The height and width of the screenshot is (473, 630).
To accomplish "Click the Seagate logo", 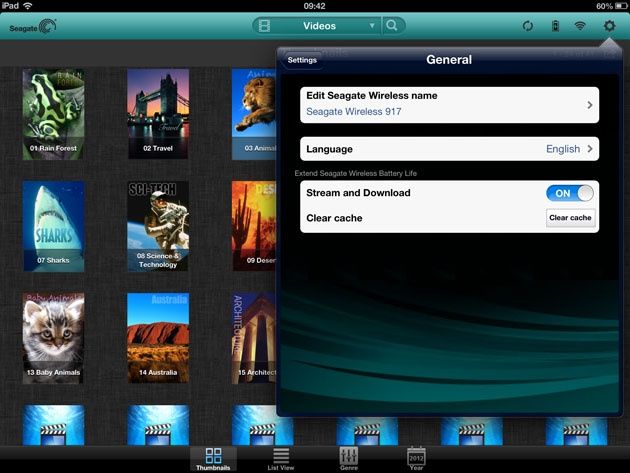I will (x=33, y=27).
